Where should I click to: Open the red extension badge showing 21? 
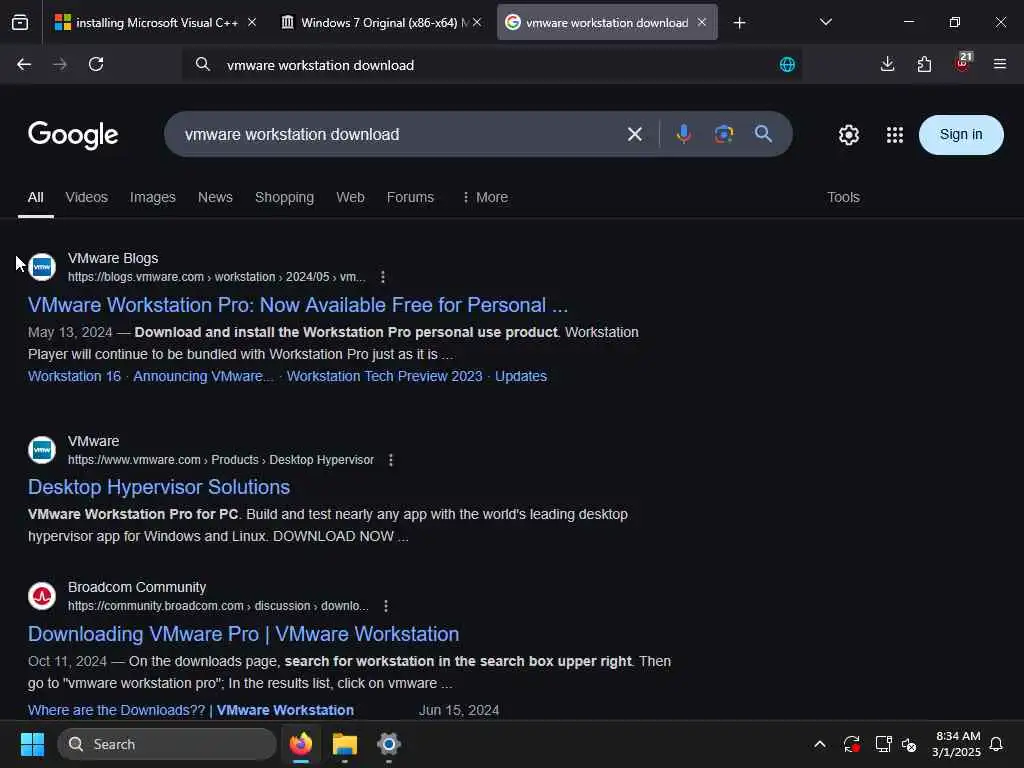963,63
